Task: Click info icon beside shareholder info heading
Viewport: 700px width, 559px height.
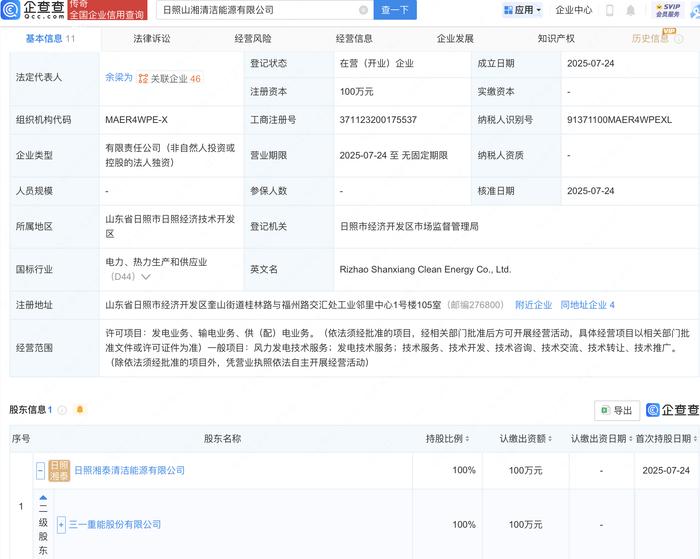Action: tap(62, 409)
